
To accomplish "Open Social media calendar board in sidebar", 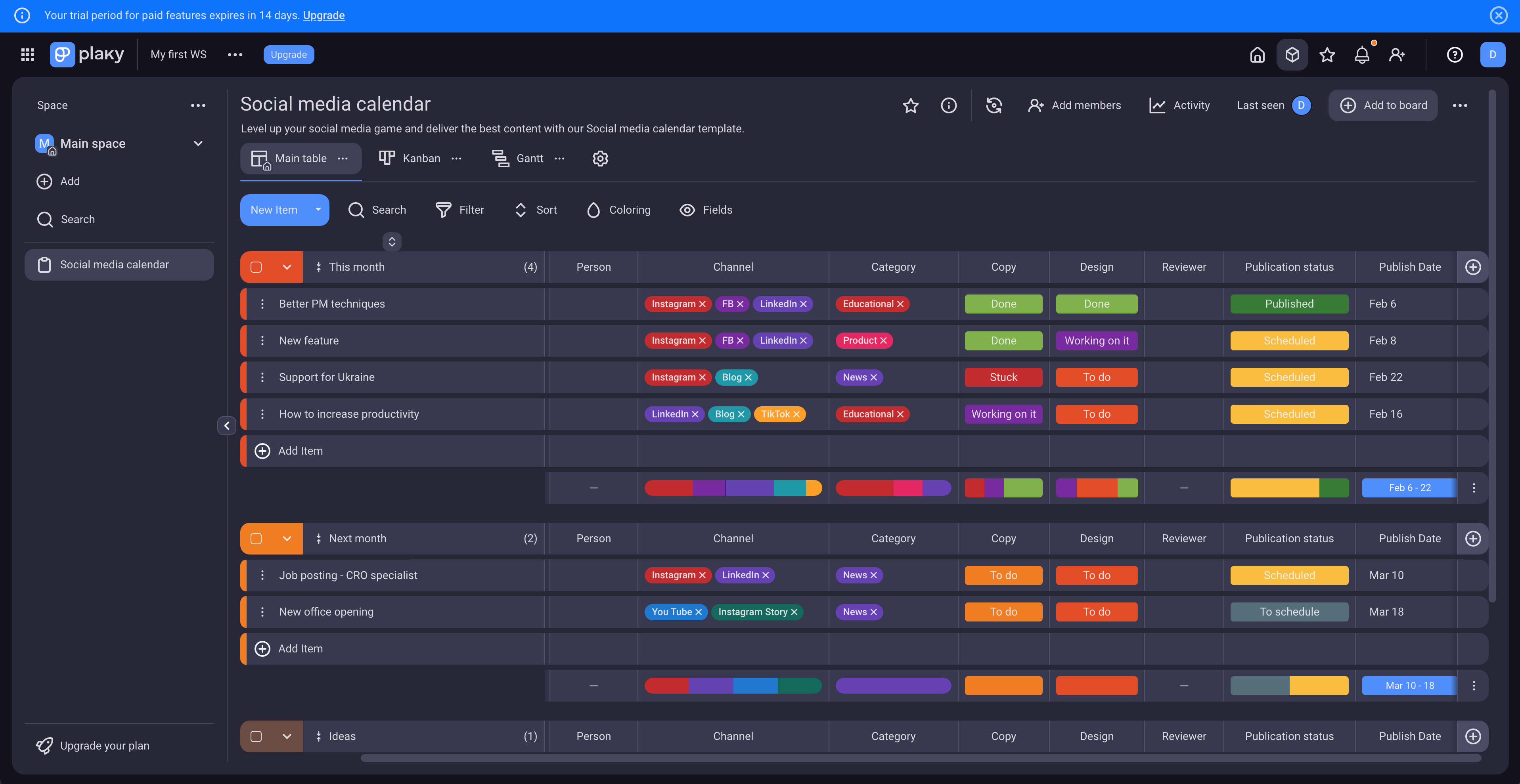I will [x=119, y=264].
